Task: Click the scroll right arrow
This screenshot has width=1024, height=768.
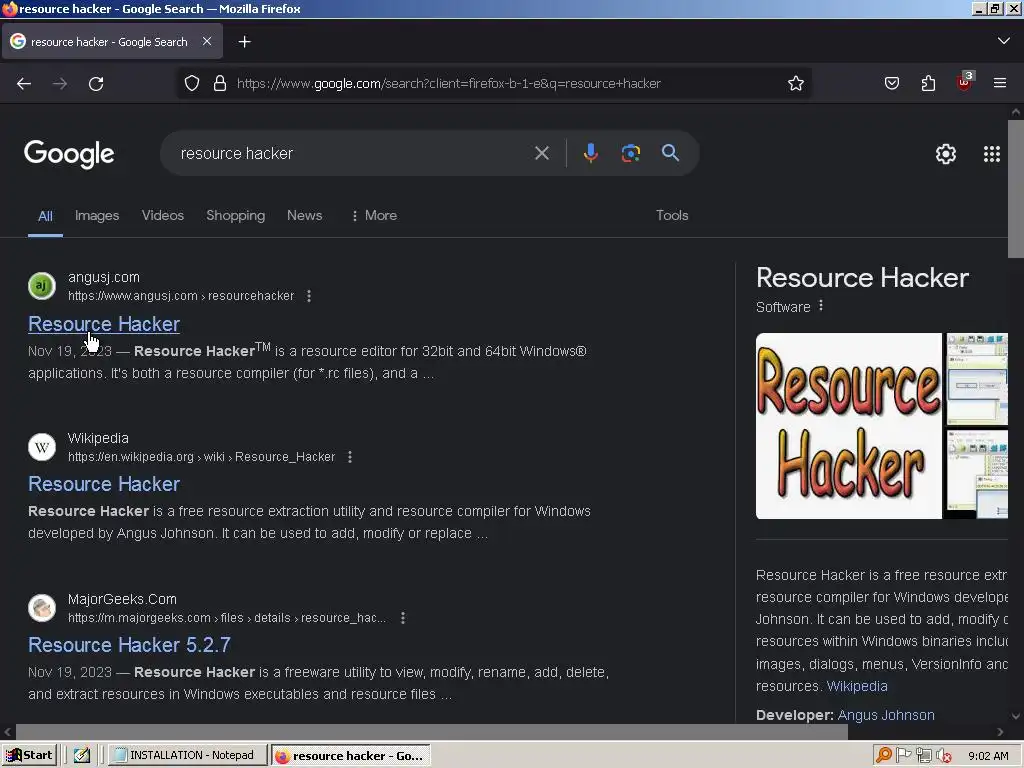Action: 1000,732
